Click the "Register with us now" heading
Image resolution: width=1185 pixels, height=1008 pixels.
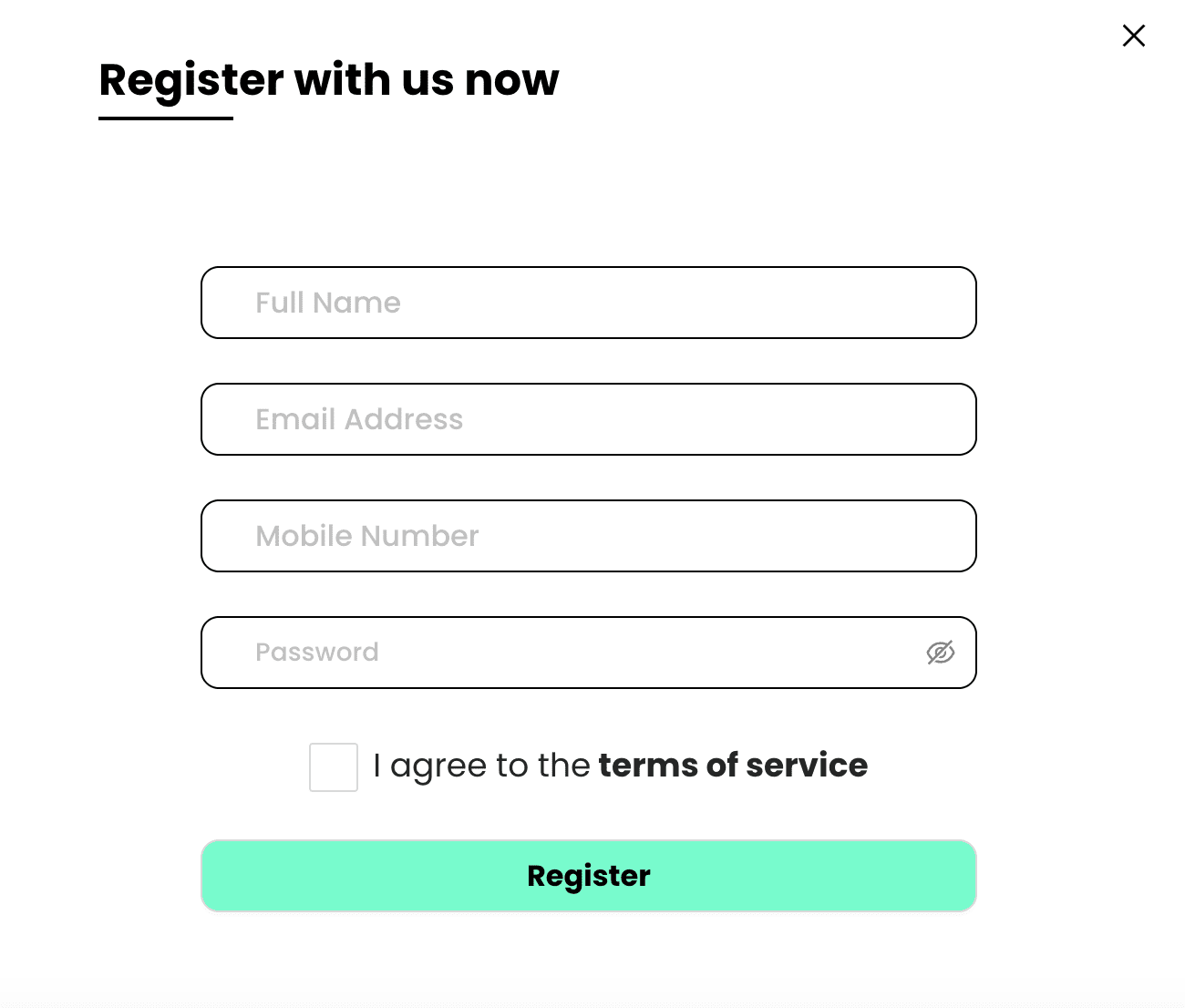328,80
